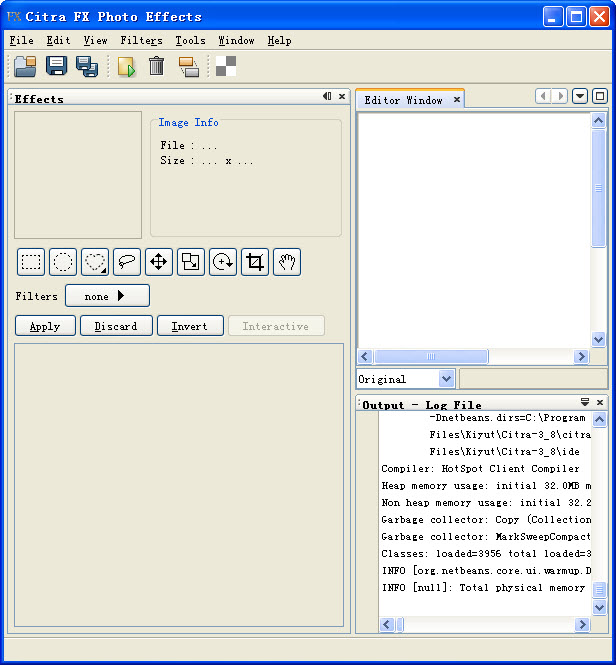Select the resize/scale tool
This screenshot has height=665, width=616.
pos(191,262)
